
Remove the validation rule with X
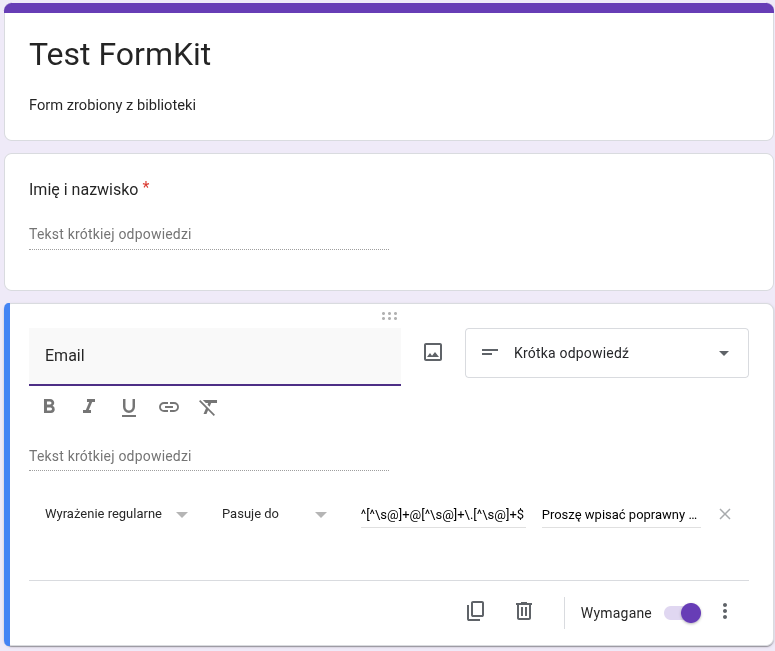click(725, 514)
